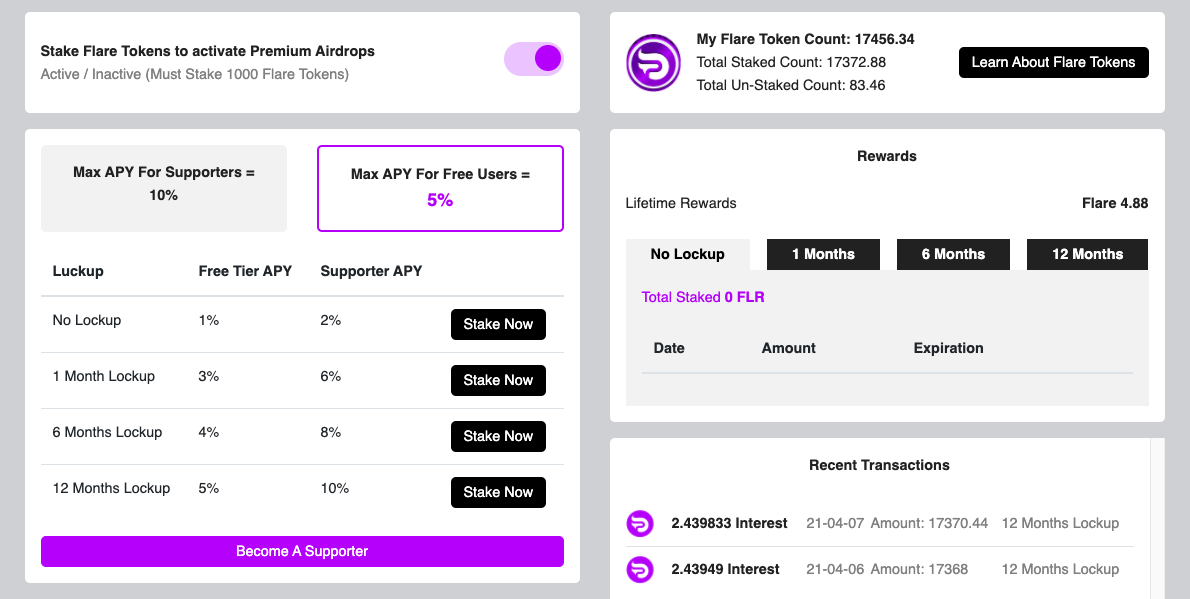Stake Now for 6 Months Lockup
The image size is (1190, 599).
(498, 437)
